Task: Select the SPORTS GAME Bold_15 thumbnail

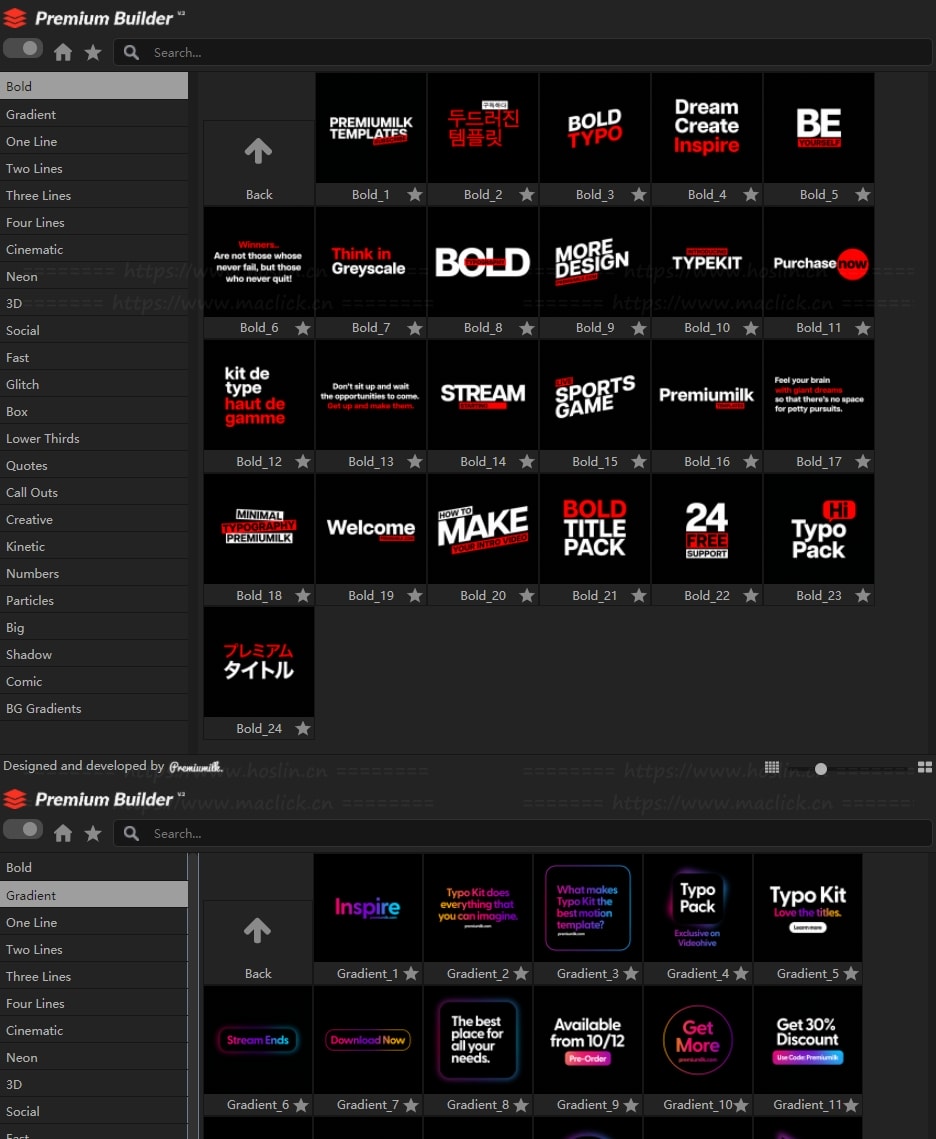Action: pyautogui.click(x=595, y=395)
